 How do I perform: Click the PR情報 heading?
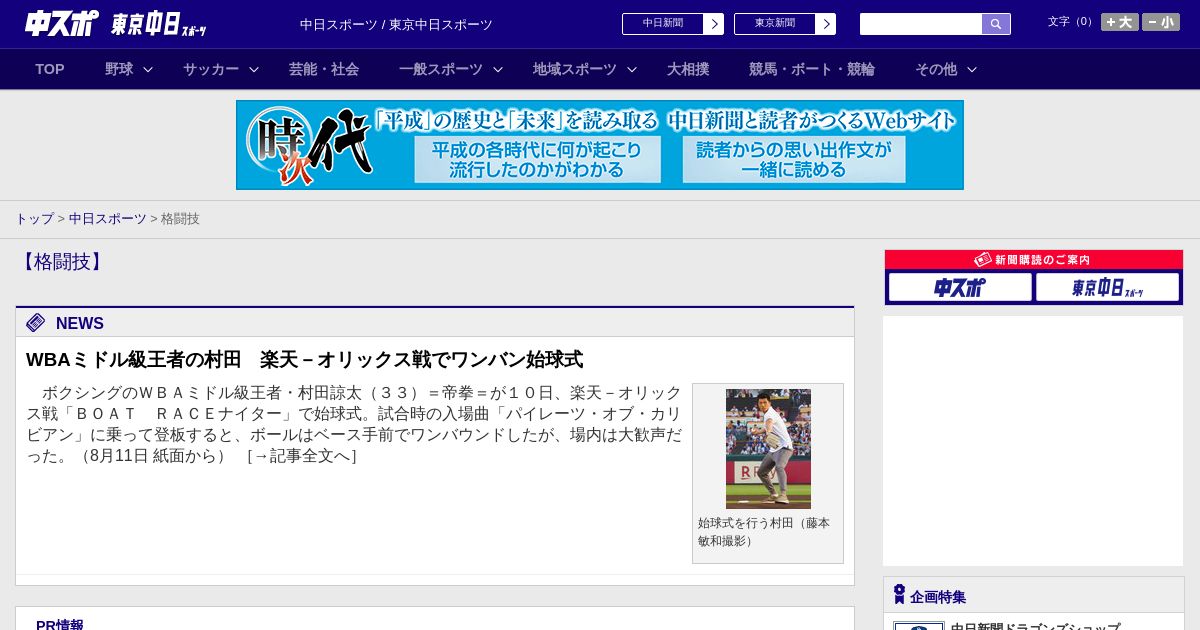(60, 624)
